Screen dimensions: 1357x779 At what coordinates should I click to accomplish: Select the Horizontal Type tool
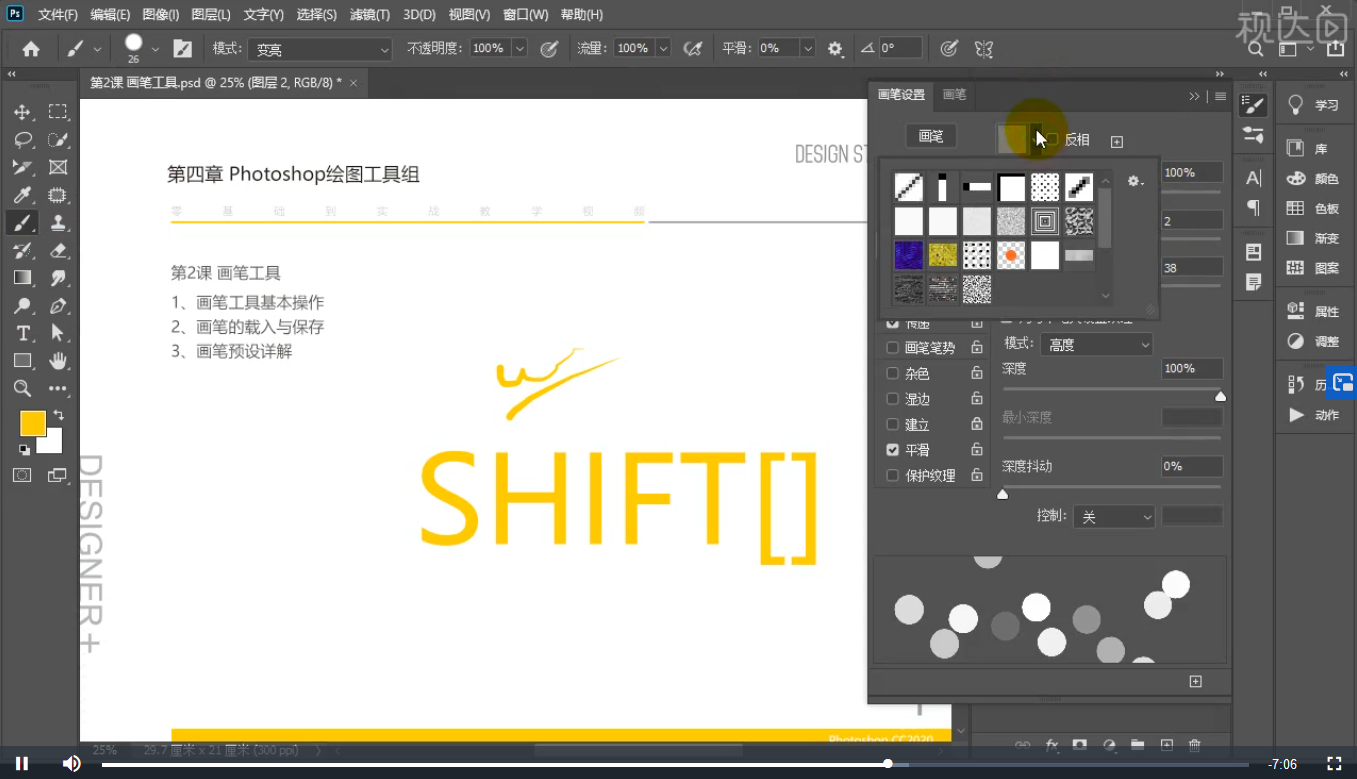(x=22, y=333)
